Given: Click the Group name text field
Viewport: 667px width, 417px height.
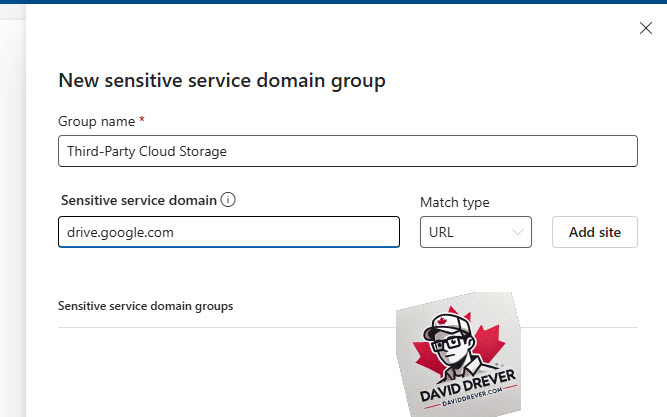Looking at the screenshot, I should (x=348, y=151).
